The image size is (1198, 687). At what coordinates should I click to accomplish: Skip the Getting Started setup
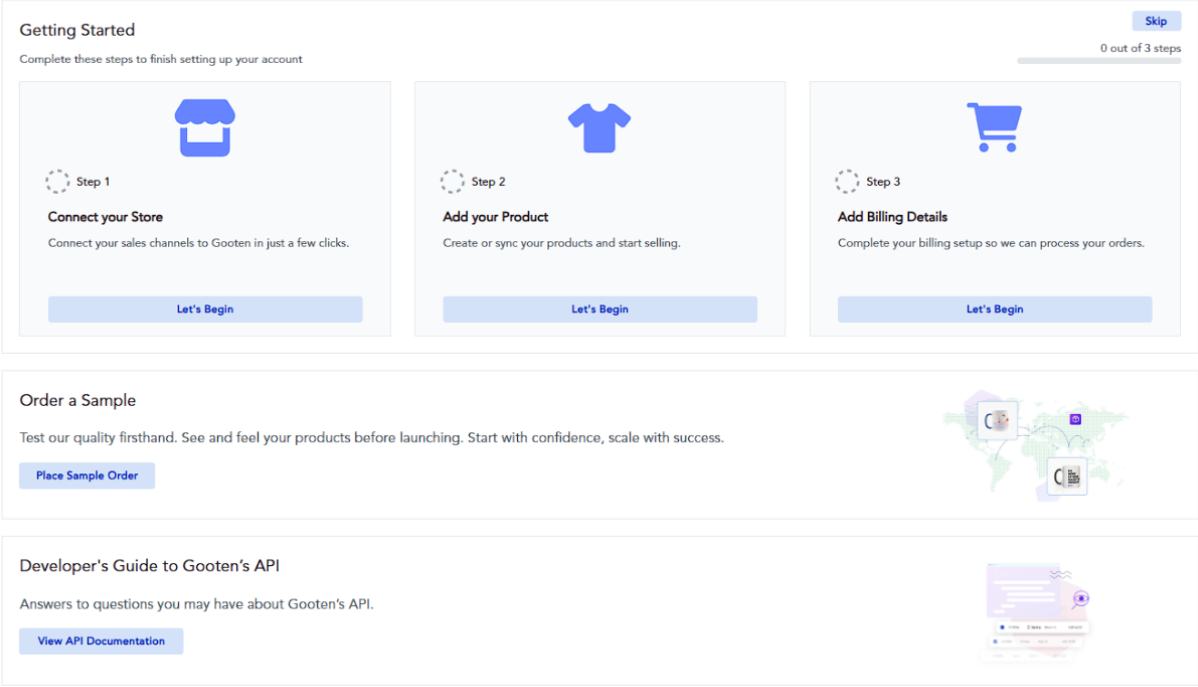[x=1156, y=22]
